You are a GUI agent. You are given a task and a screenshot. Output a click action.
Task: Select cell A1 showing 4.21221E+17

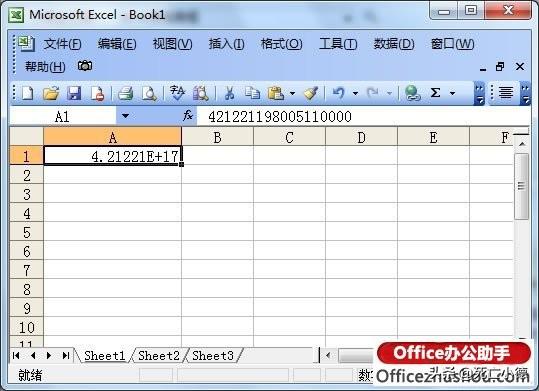pos(113,156)
